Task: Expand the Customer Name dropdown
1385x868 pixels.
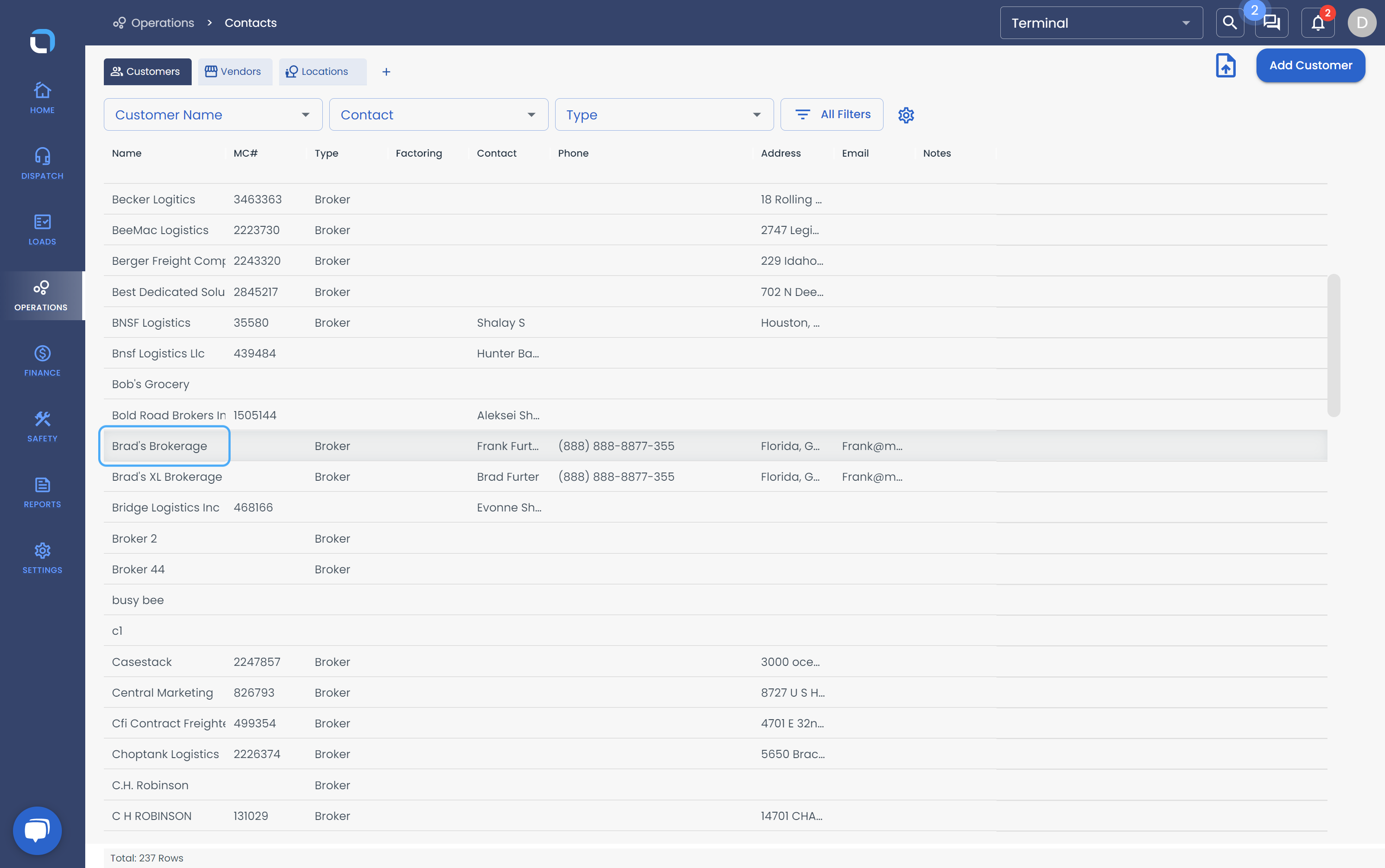Action: (x=213, y=115)
